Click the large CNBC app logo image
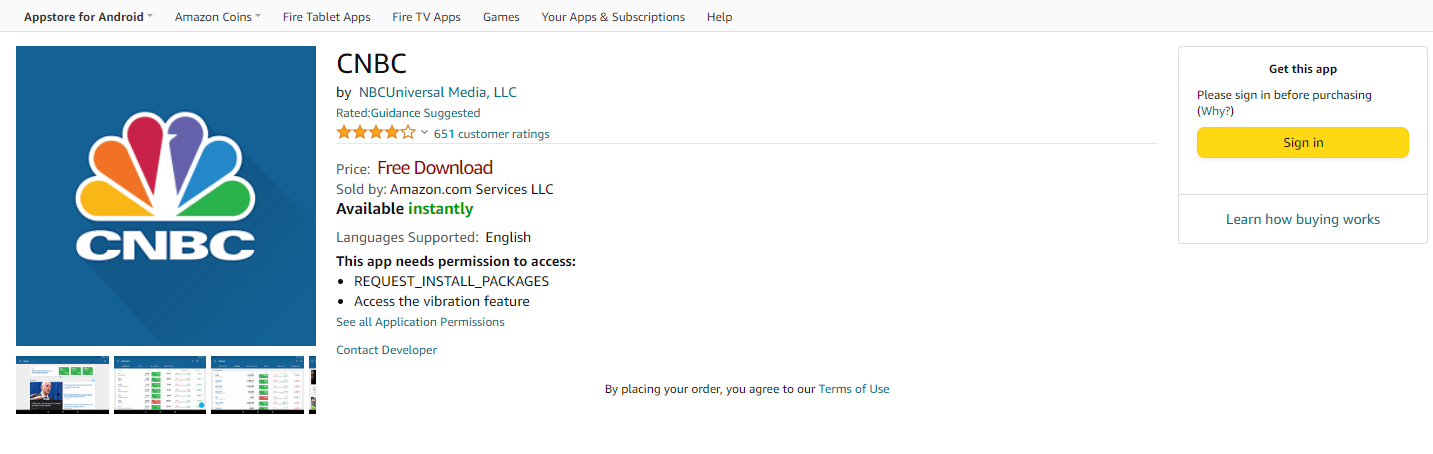This screenshot has height=454, width=1433. point(166,196)
